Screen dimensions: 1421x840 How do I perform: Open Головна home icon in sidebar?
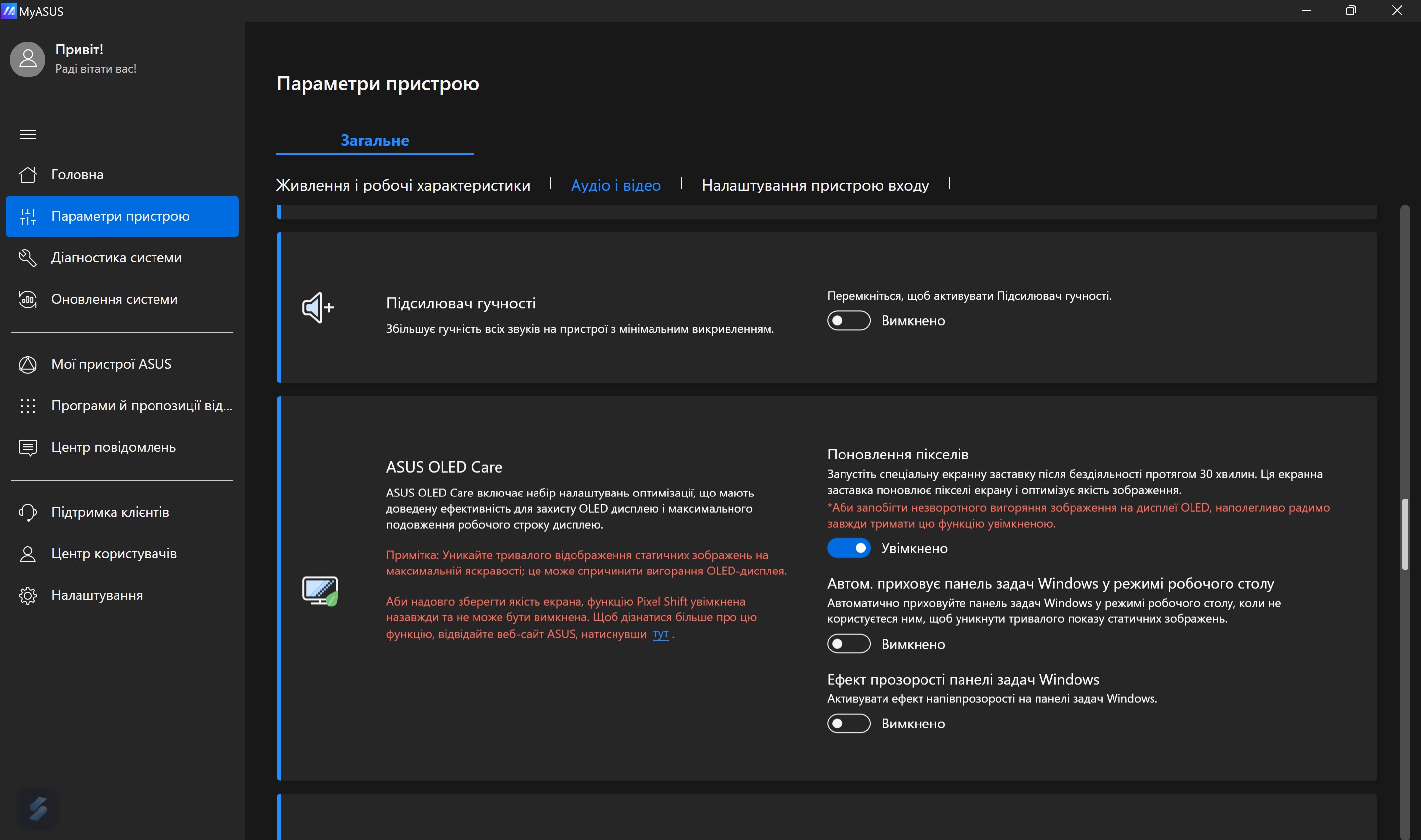pyautogui.click(x=27, y=175)
